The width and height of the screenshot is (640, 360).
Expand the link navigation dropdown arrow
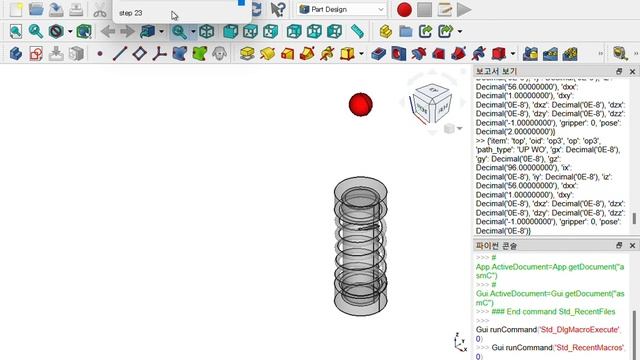coord(162,31)
